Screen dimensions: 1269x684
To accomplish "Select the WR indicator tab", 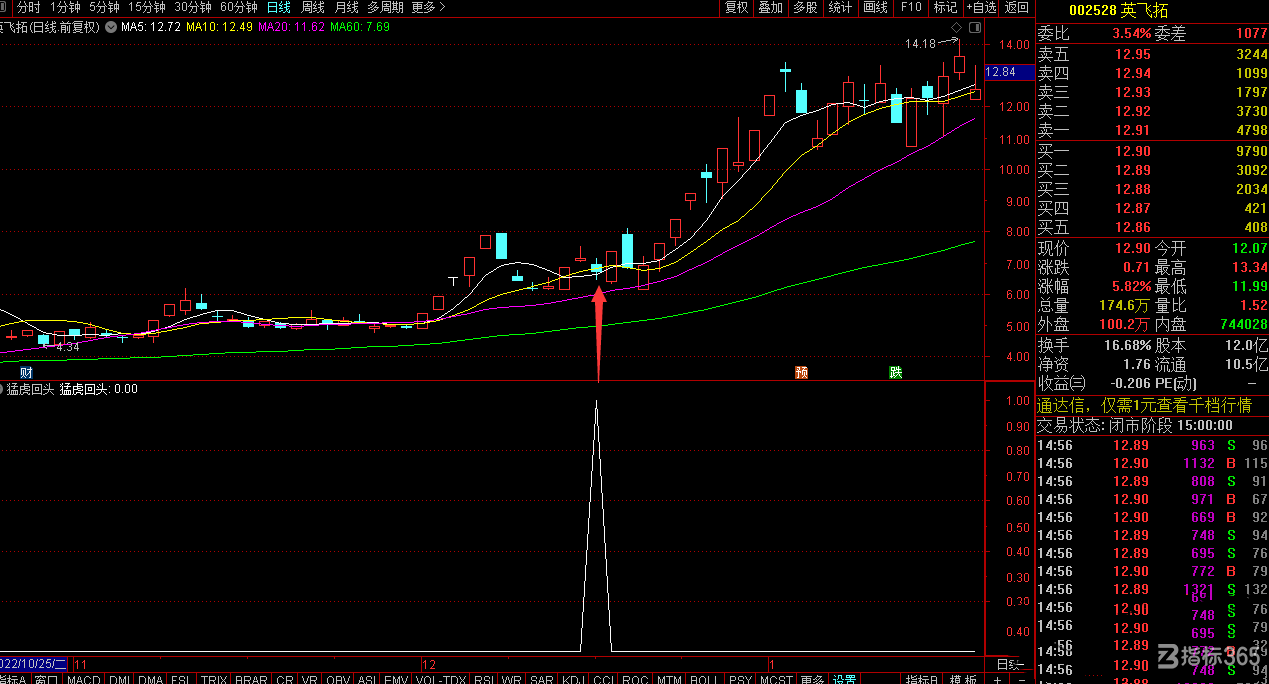I will 512,679.
